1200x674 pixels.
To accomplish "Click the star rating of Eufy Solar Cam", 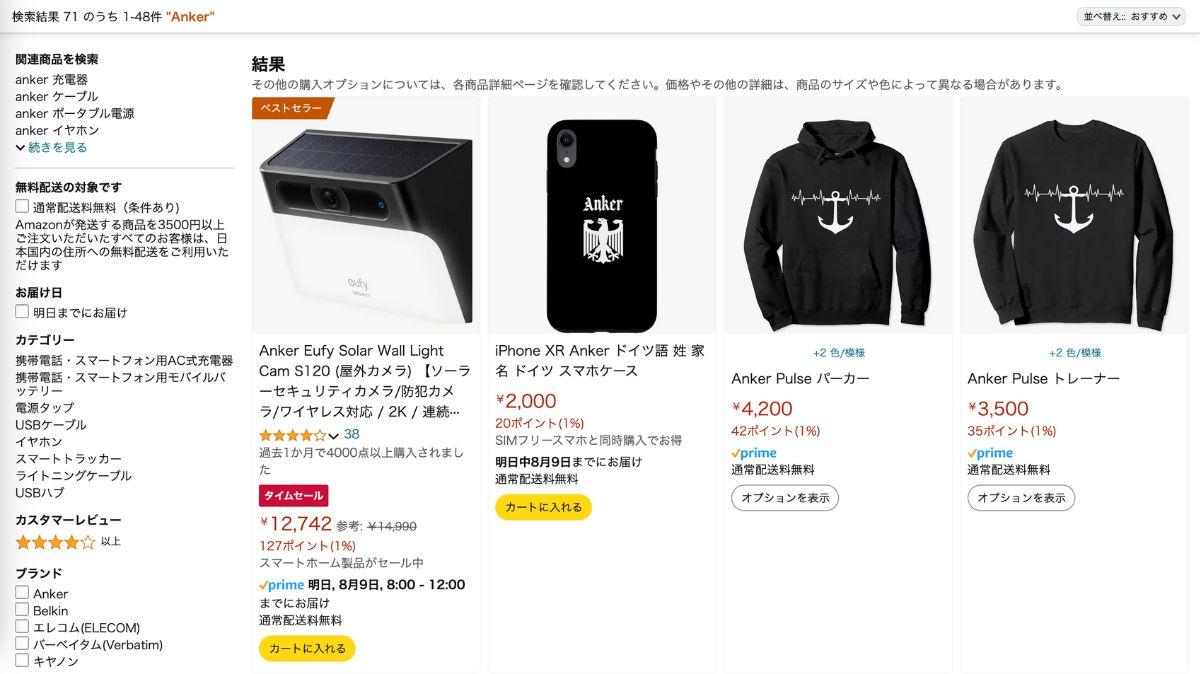I will pyautogui.click(x=292, y=435).
